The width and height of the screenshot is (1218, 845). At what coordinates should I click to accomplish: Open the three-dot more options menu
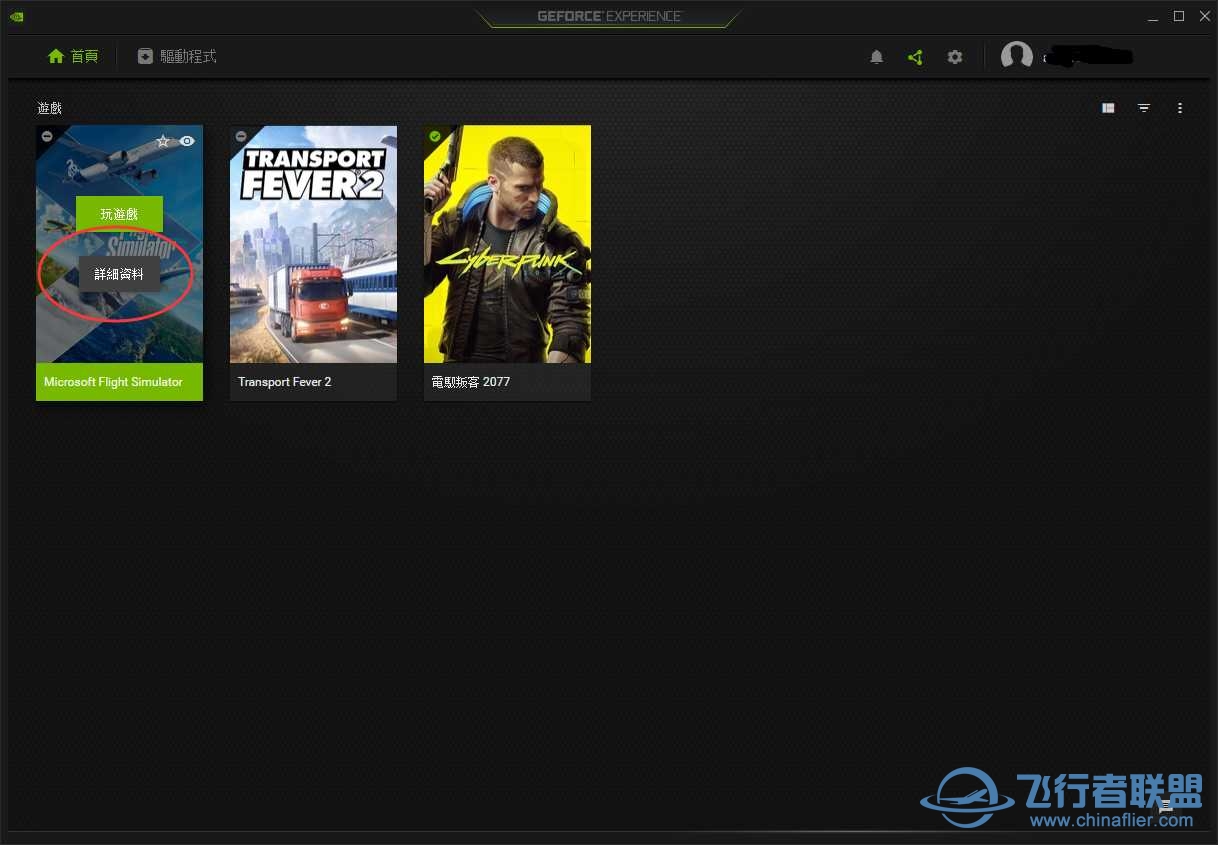coord(1180,108)
